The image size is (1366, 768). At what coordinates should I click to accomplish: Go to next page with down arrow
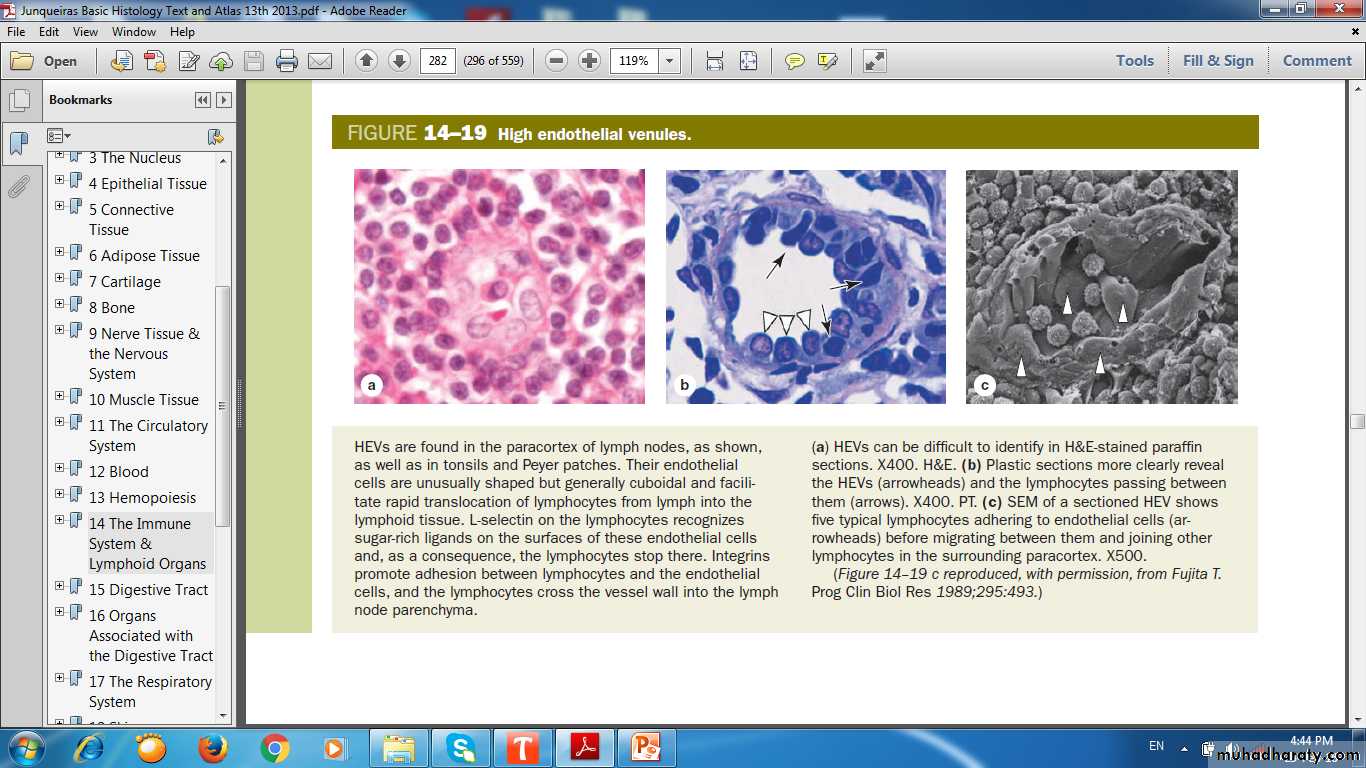click(x=399, y=61)
